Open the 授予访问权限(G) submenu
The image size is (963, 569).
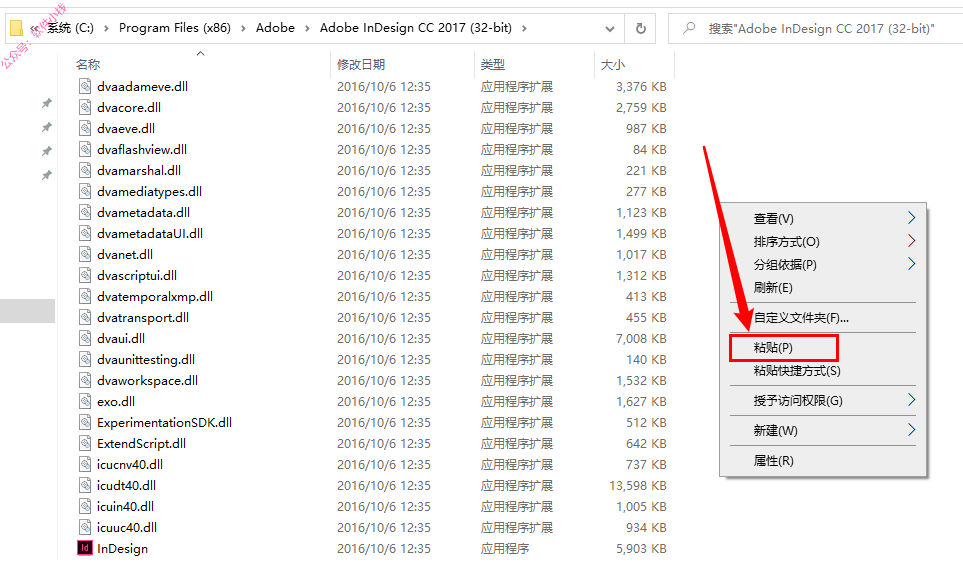click(x=823, y=401)
